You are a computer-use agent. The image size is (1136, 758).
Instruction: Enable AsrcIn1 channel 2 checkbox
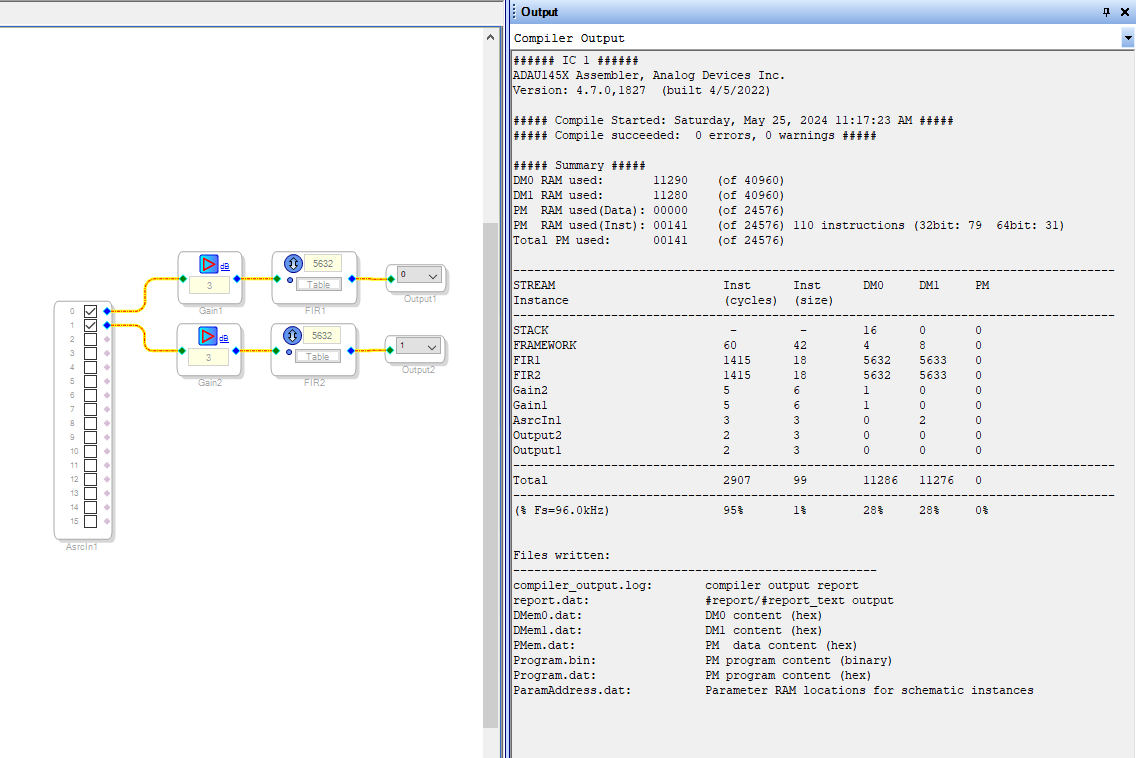[91, 339]
